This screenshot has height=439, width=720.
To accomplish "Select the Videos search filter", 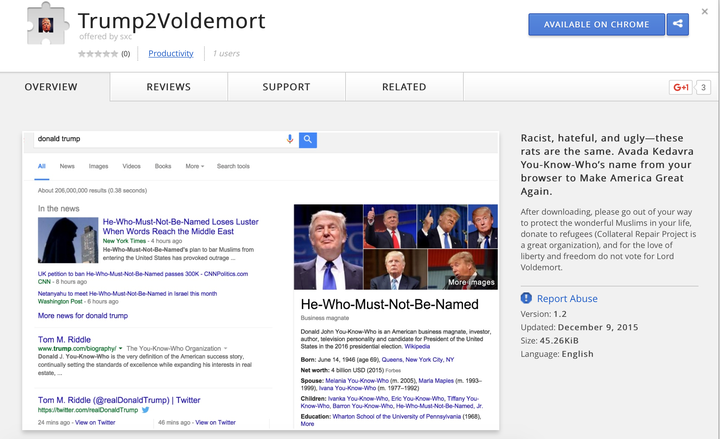I will (x=131, y=166).
